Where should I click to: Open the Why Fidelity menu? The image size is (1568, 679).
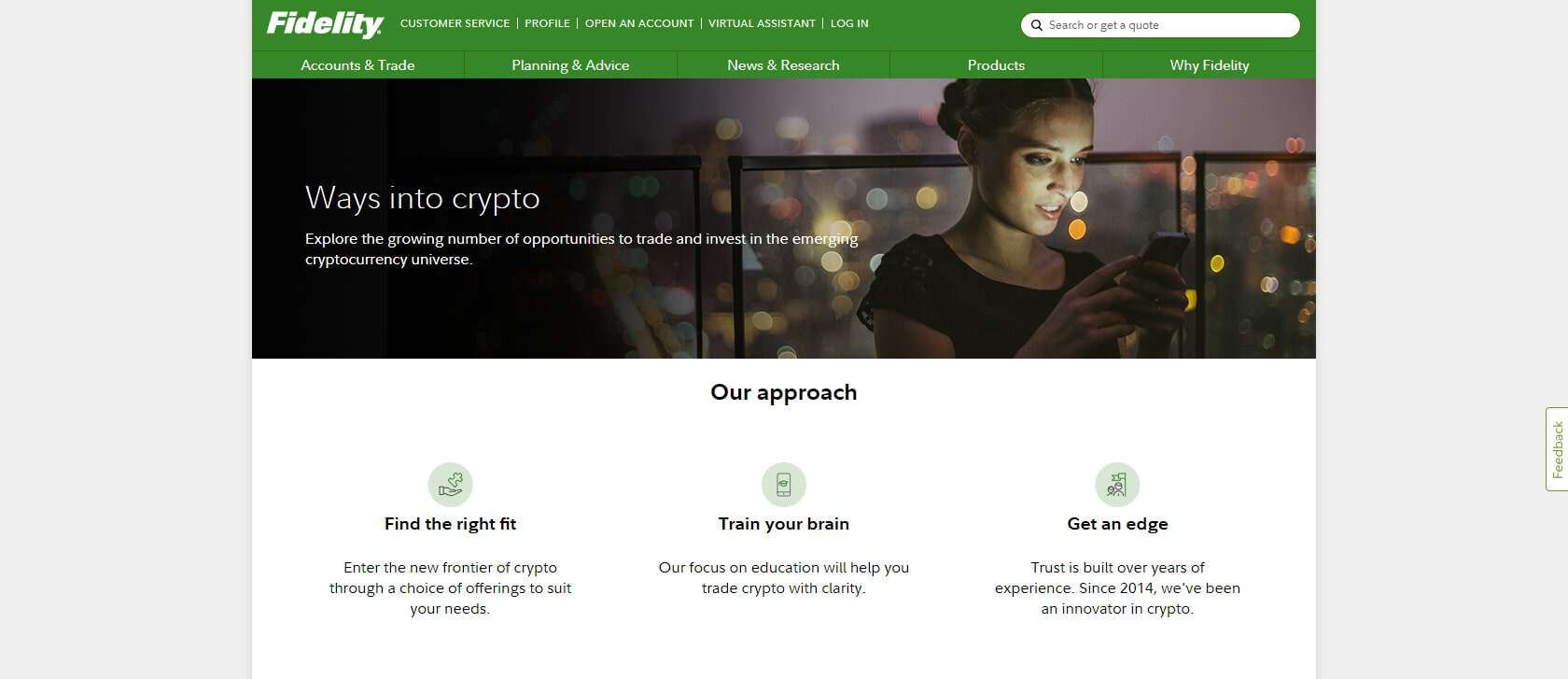(x=1209, y=65)
